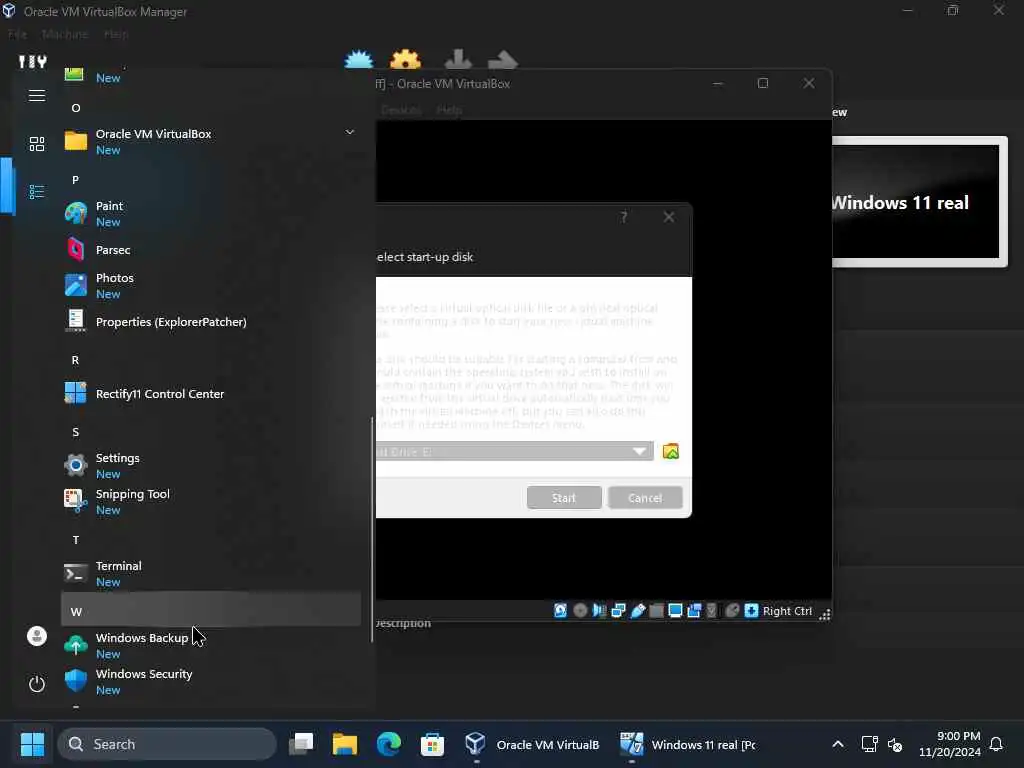This screenshot has height=768, width=1024.
Task: Close the select start-up disk dialog
Action: pos(669,217)
